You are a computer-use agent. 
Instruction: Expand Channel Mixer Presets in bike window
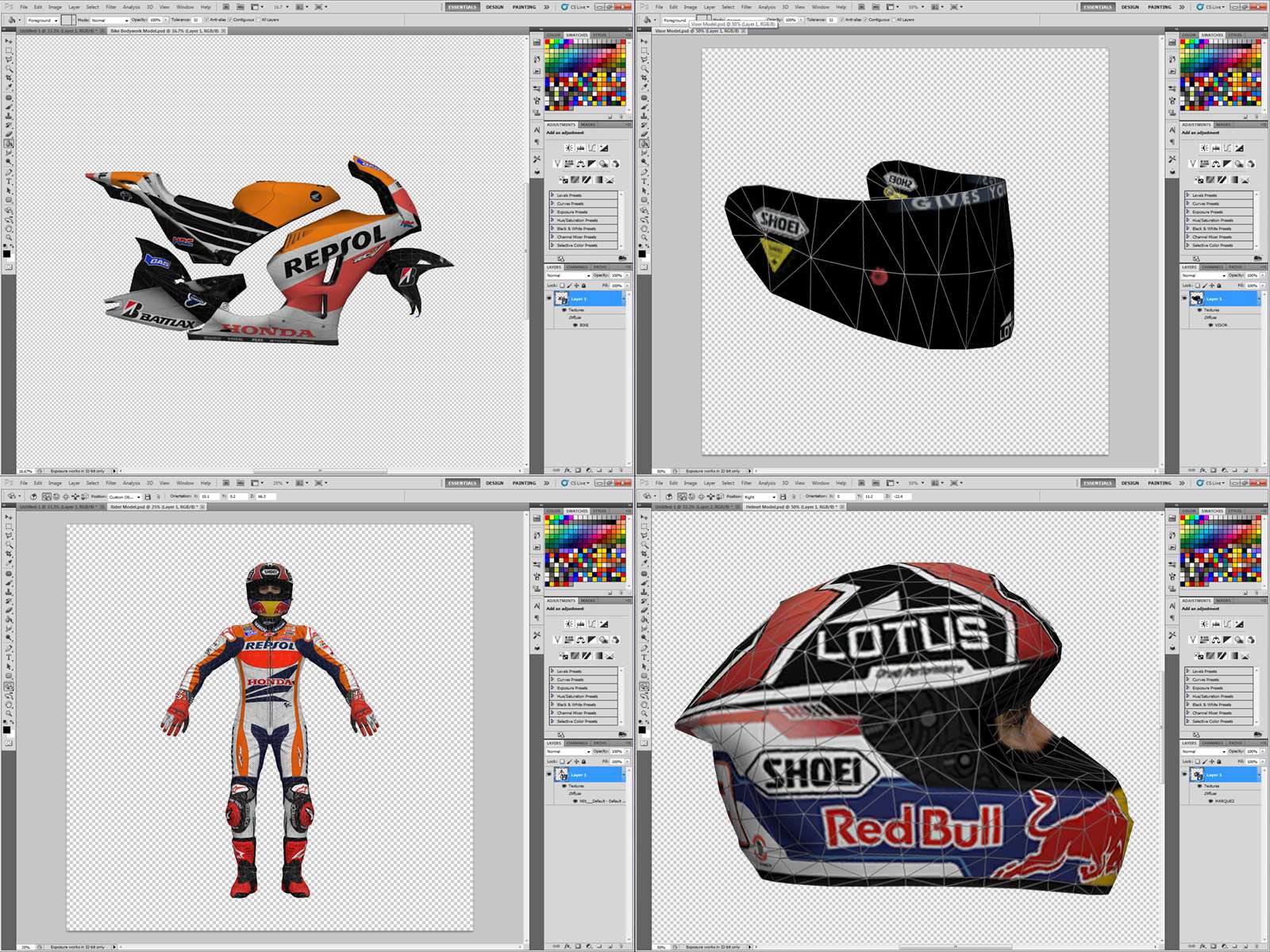pyautogui.click(x=552, y=236)
